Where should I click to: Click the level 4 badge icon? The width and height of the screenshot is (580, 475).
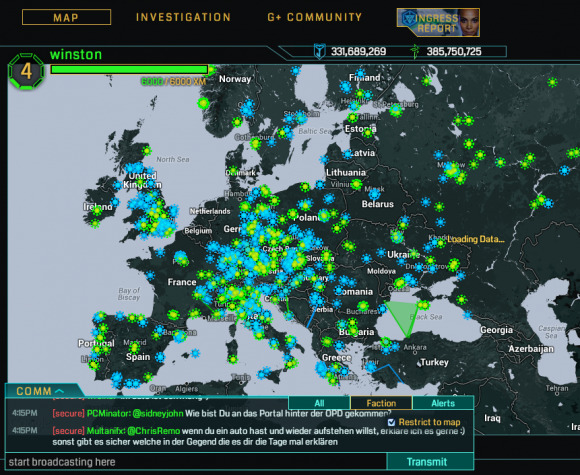pyautogui.click(x=26, y=71)
